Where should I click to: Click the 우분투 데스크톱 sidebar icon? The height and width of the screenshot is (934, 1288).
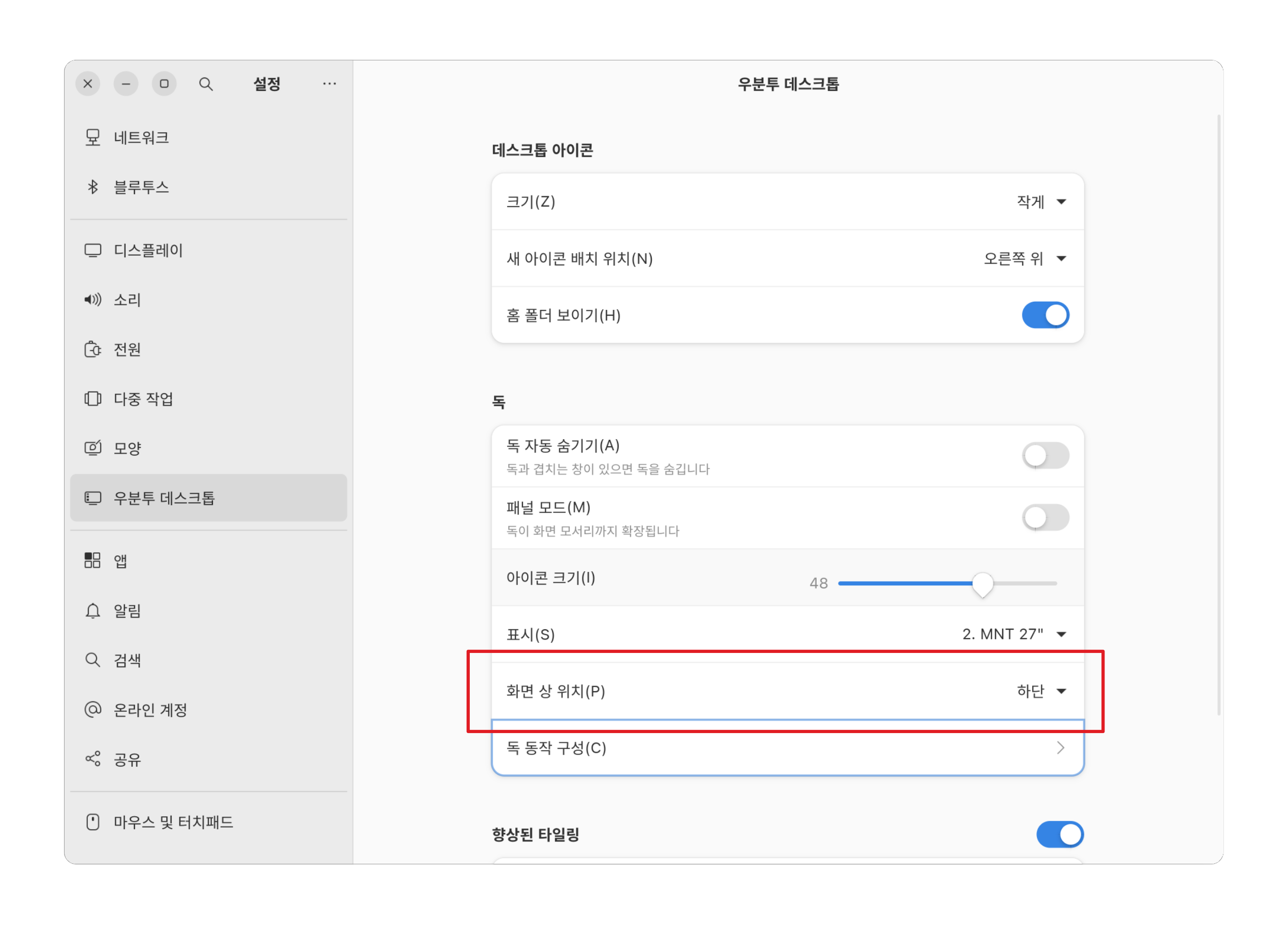[93, 498]
